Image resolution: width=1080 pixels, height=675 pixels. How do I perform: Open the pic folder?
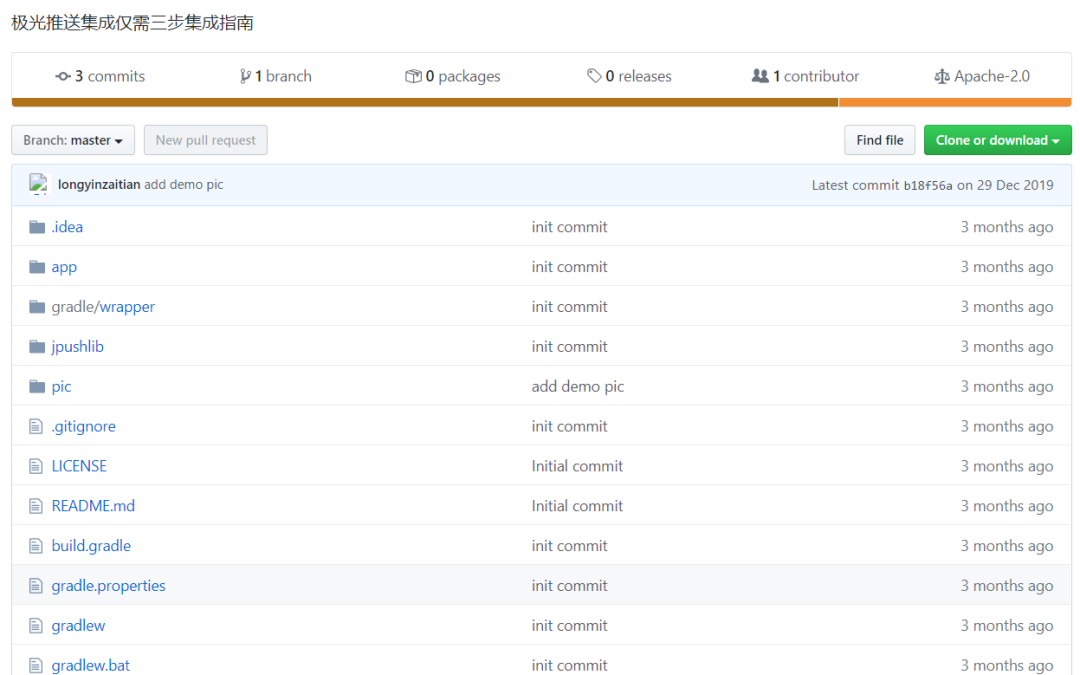61,387
